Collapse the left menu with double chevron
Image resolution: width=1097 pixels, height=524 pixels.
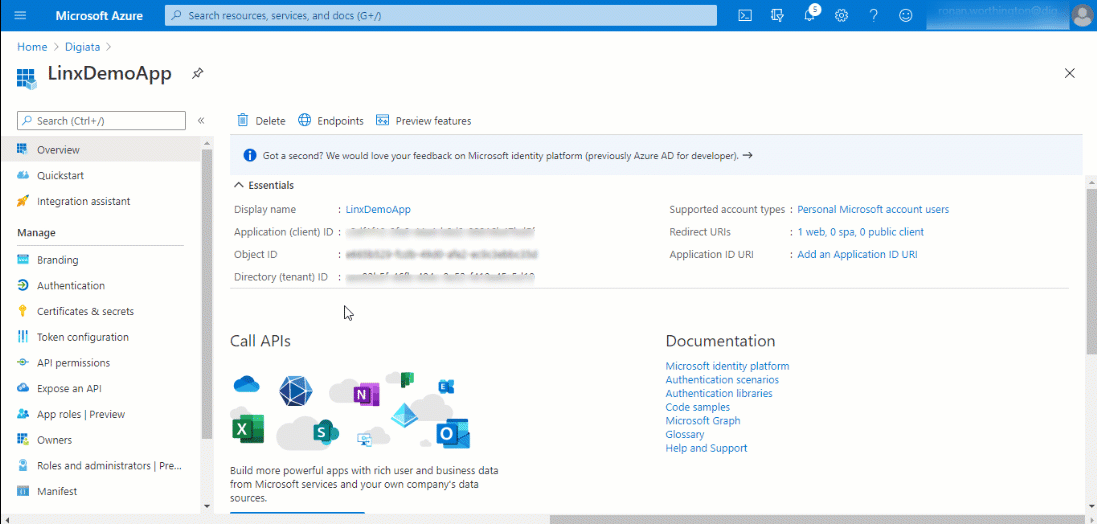tap(201, 120)
